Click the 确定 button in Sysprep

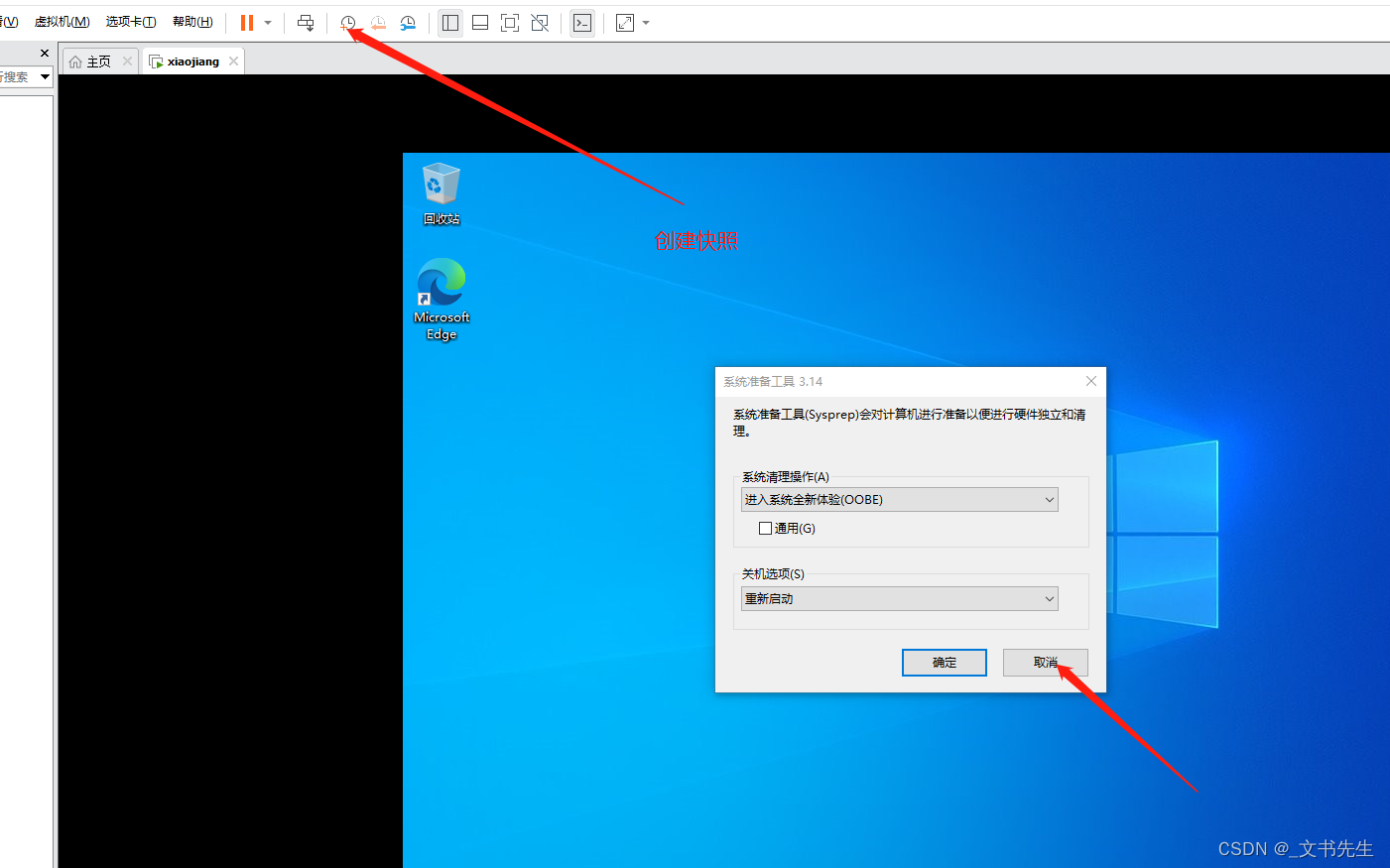tap(945, 663)
